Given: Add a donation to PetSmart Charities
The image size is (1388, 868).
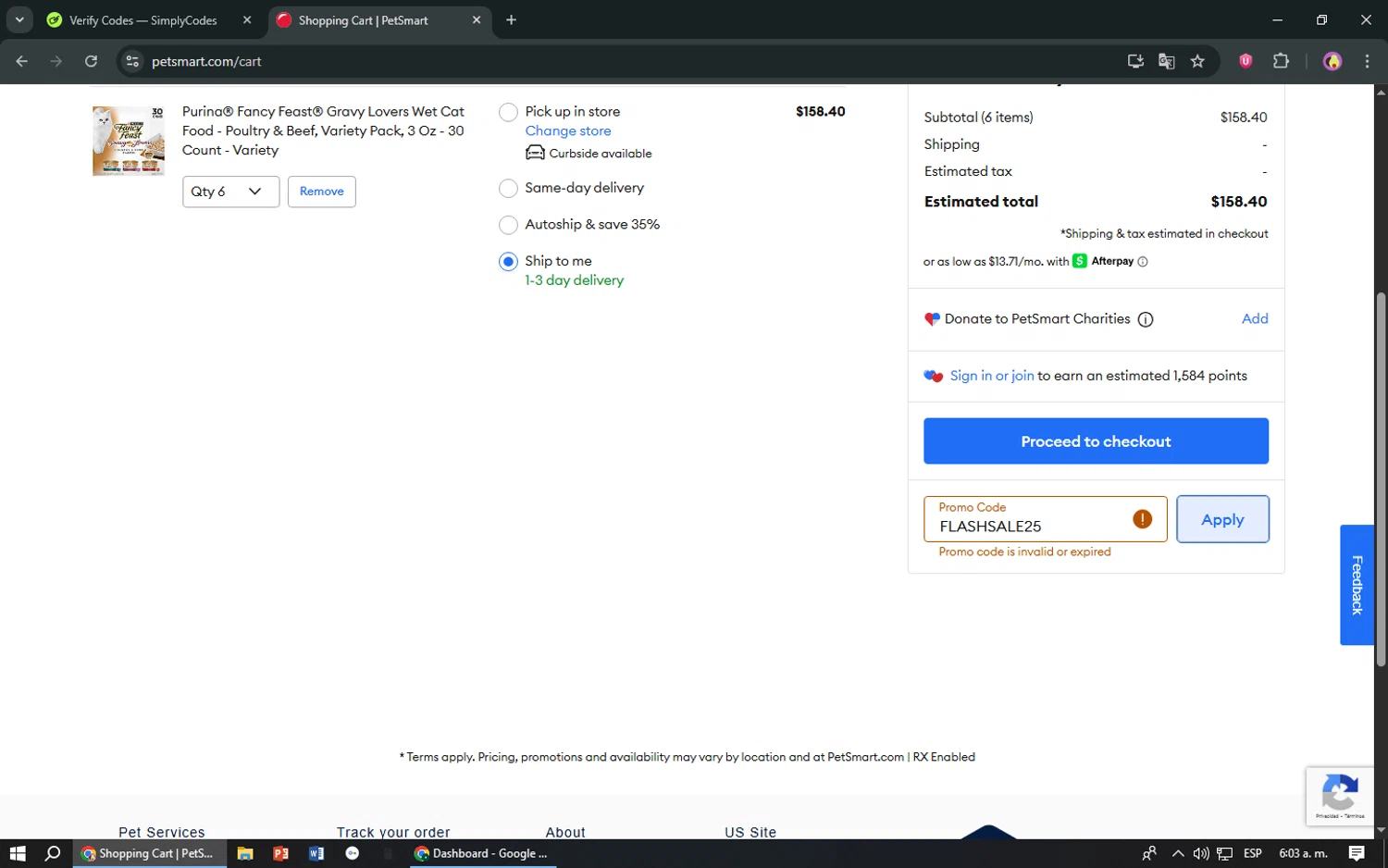Looking at the screenshot, I should coord(1255,318).
